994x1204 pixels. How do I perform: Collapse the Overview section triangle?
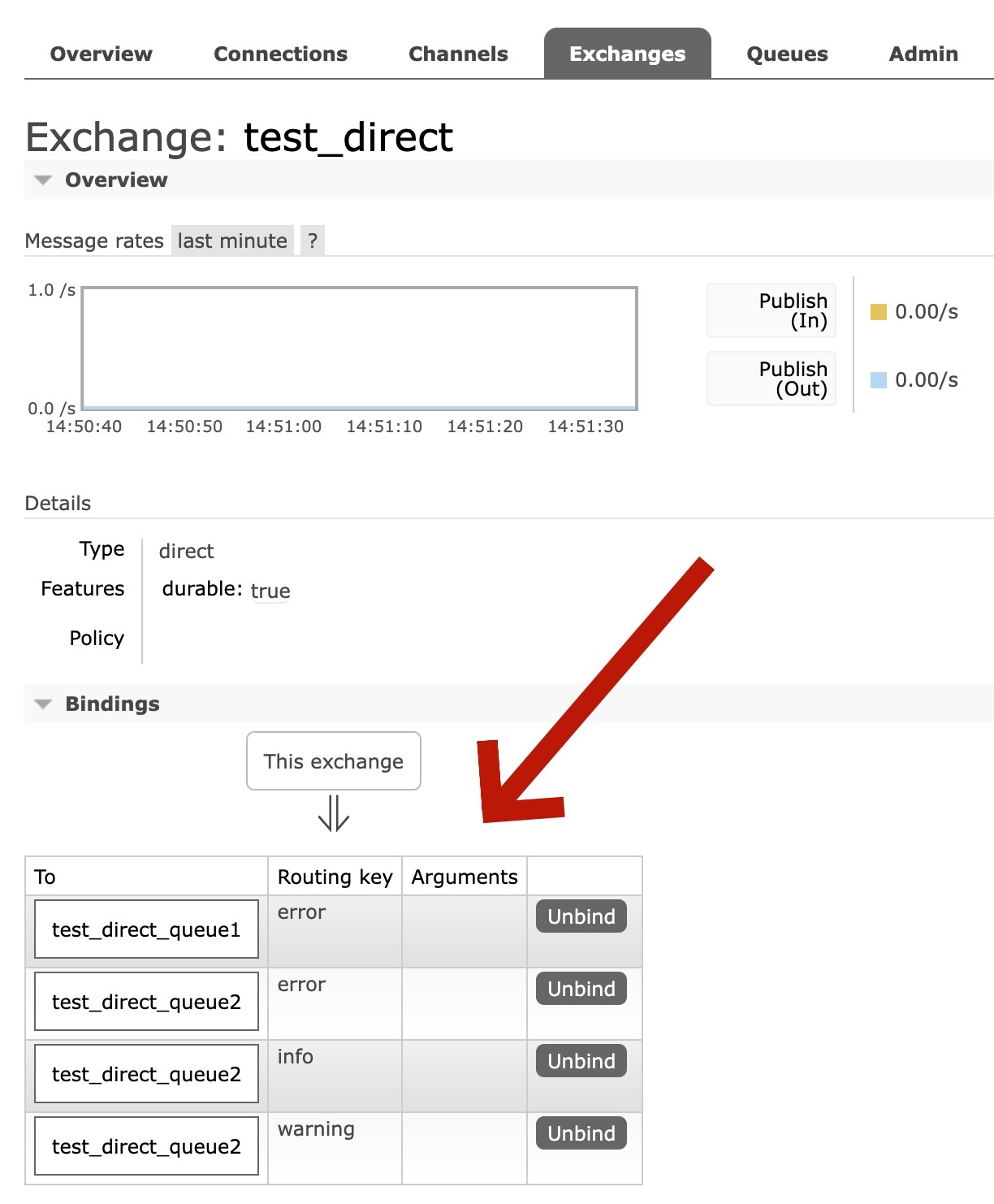tap(43, 180)
